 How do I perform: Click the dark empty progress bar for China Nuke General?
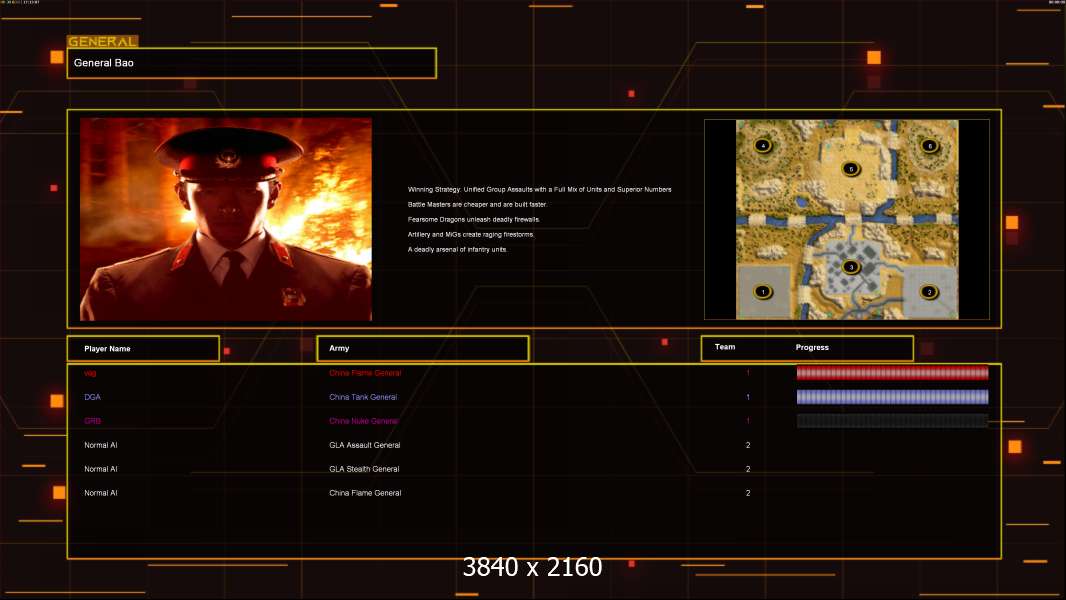[x=893, y=421]
